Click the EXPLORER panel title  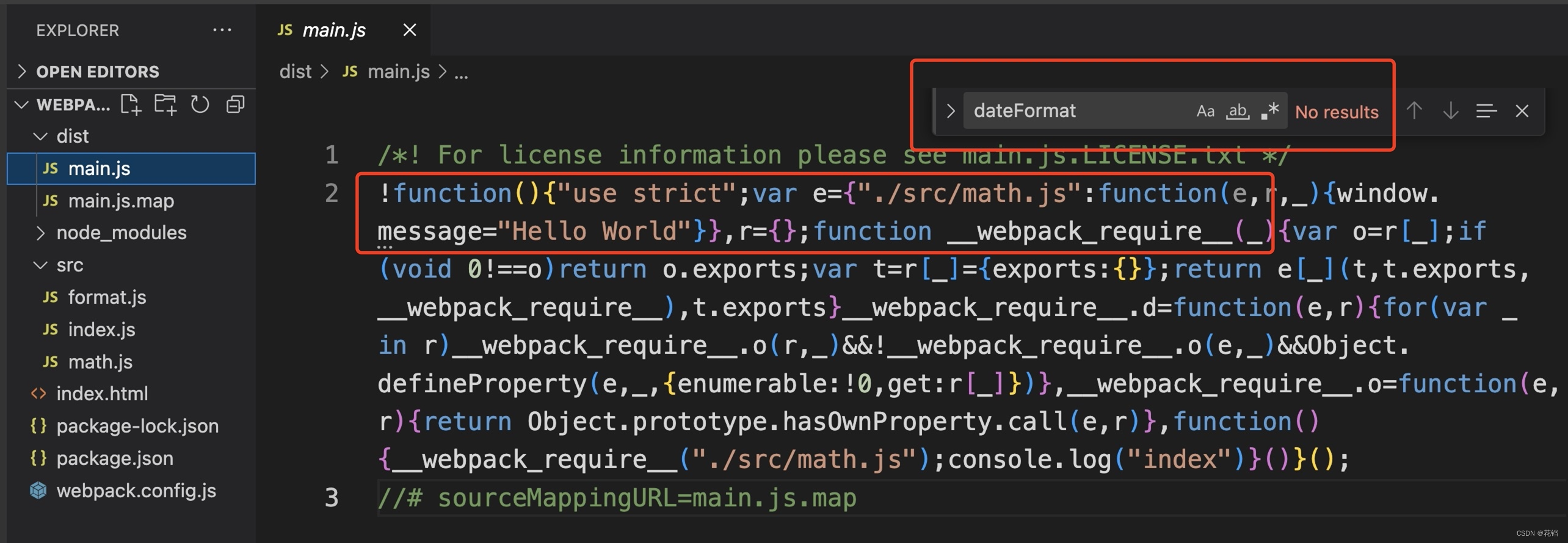(x=78, y=30)
